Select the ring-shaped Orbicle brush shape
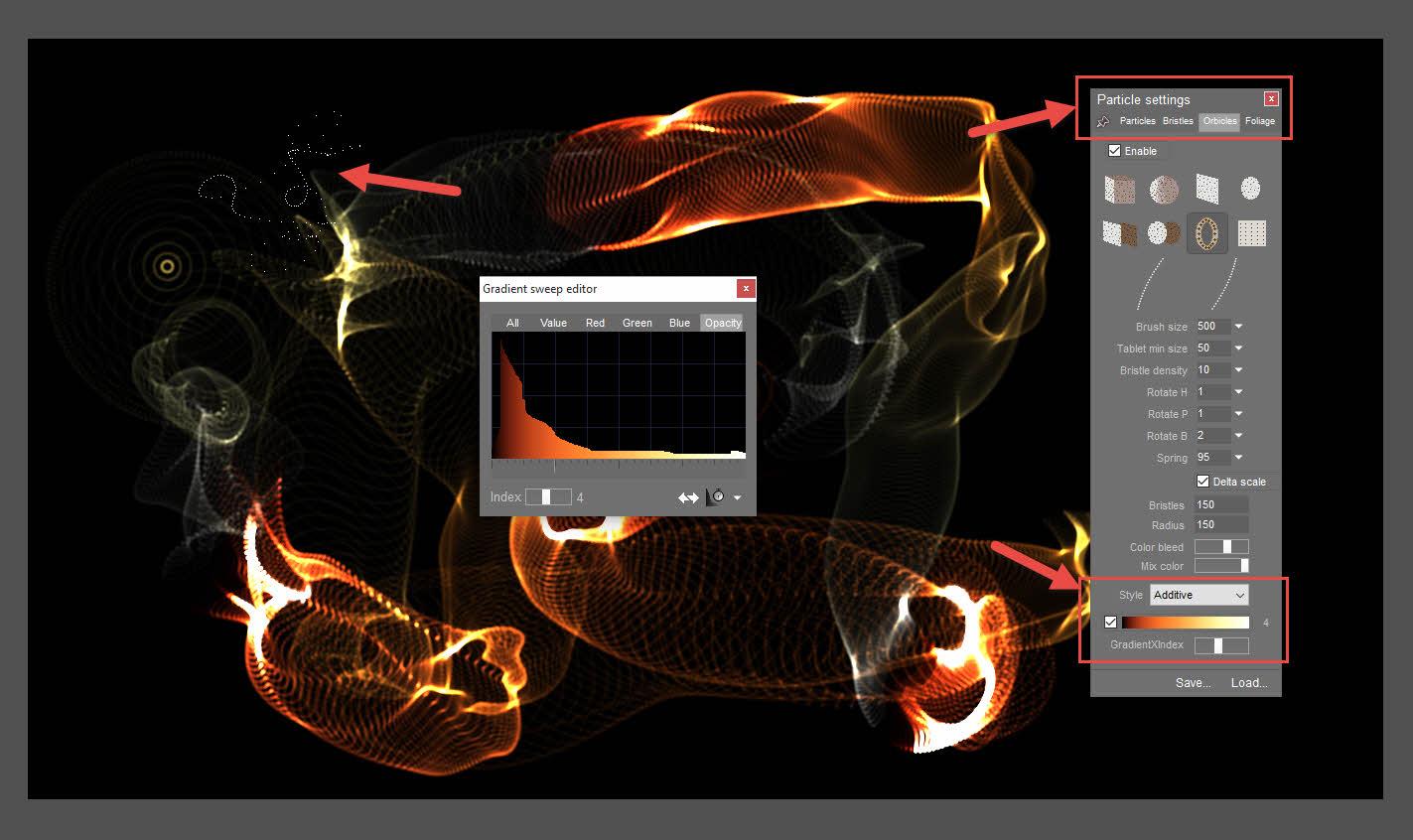 click(1207, 232)
